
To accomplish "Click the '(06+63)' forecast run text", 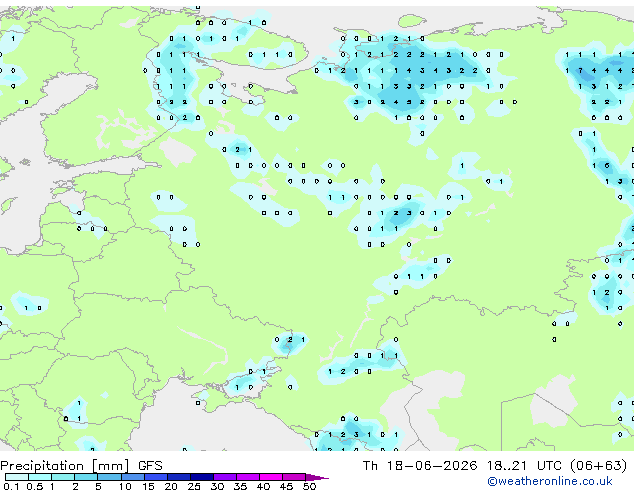I will tap(598, 466).
